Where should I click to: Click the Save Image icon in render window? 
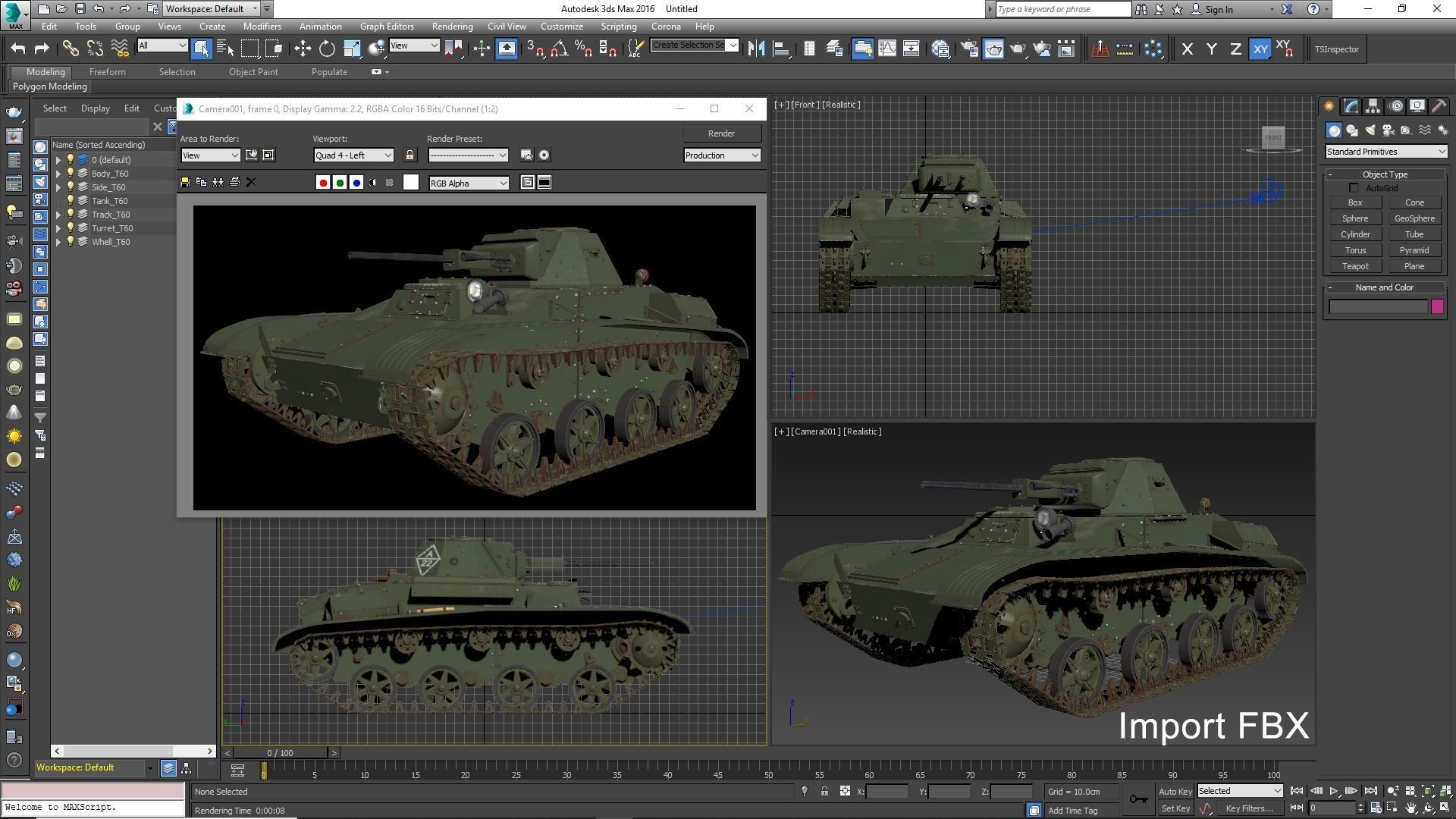[185, 182]
